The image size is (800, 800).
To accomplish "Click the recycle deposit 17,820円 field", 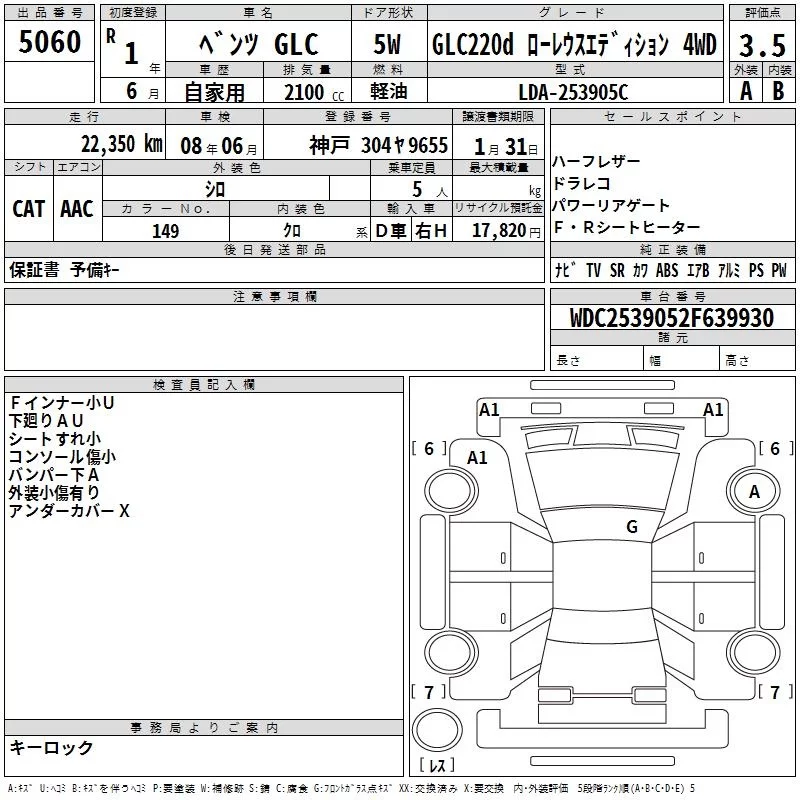I will 499,231.
